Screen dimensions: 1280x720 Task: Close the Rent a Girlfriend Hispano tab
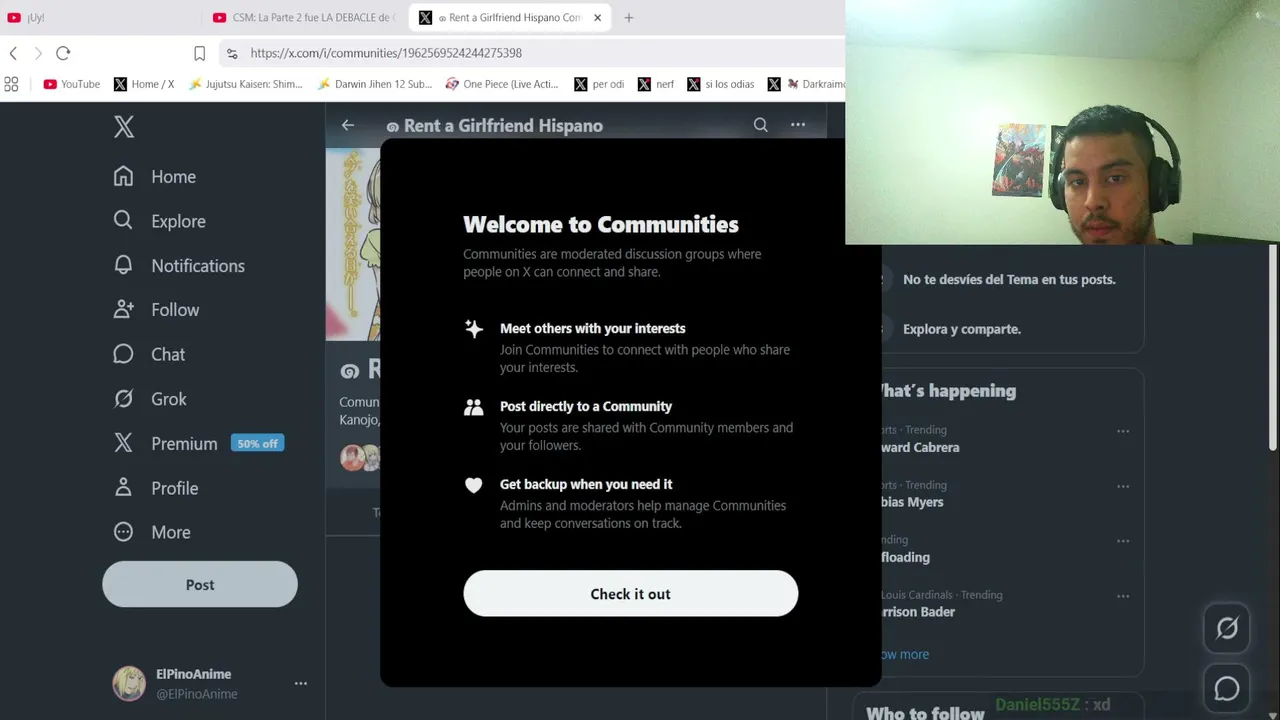point(597,17)
